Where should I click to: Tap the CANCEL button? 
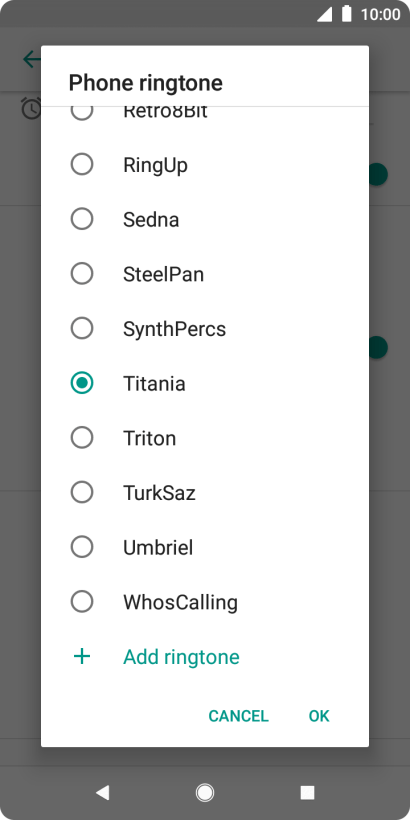[x=238, y=716]
